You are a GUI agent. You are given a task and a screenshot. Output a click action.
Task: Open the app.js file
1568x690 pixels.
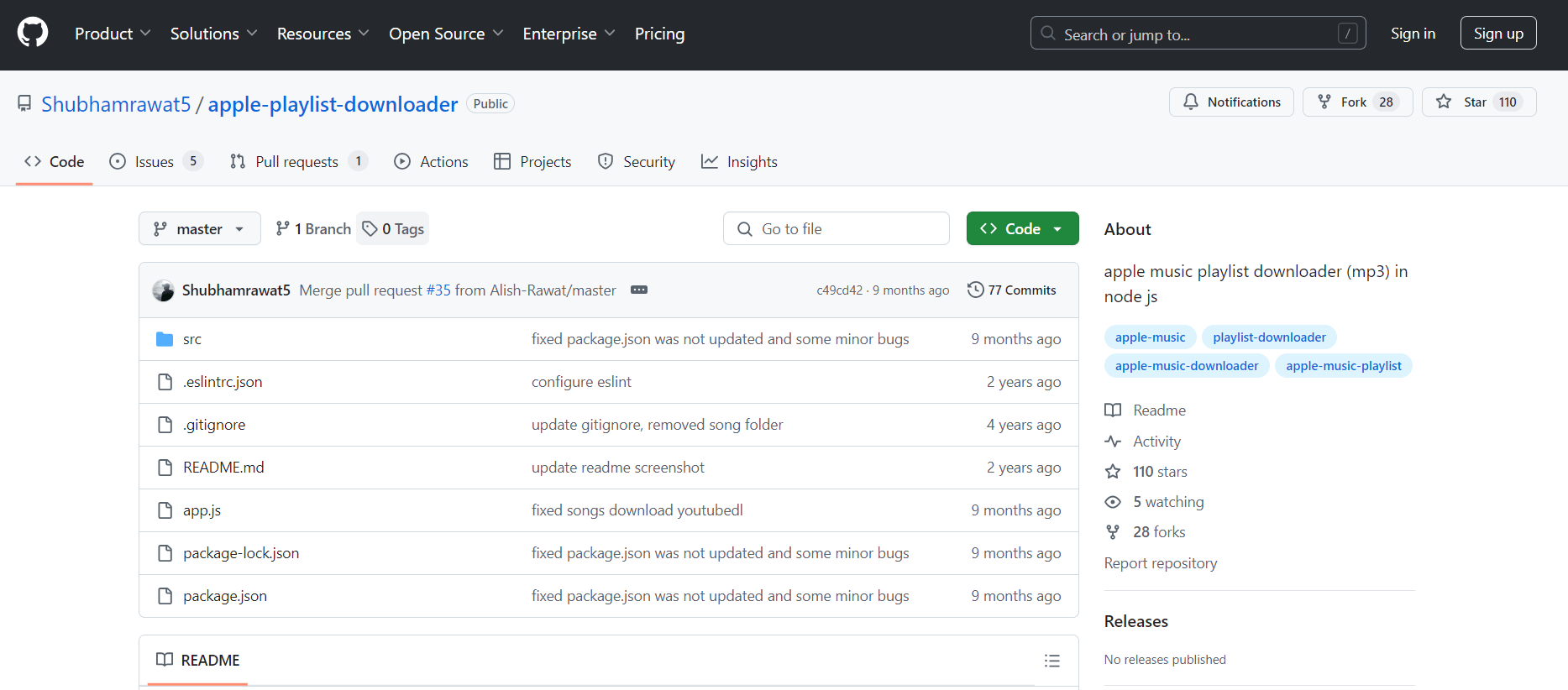pos(202,510)
